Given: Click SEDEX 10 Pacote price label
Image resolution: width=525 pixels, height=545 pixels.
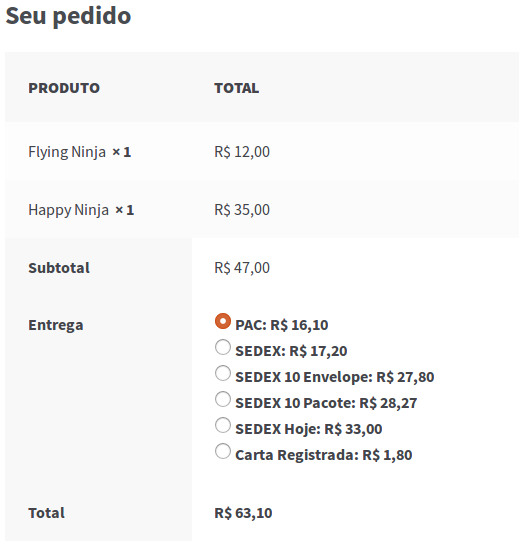Looking at the screenshot, I should click(x=326, y=403).
